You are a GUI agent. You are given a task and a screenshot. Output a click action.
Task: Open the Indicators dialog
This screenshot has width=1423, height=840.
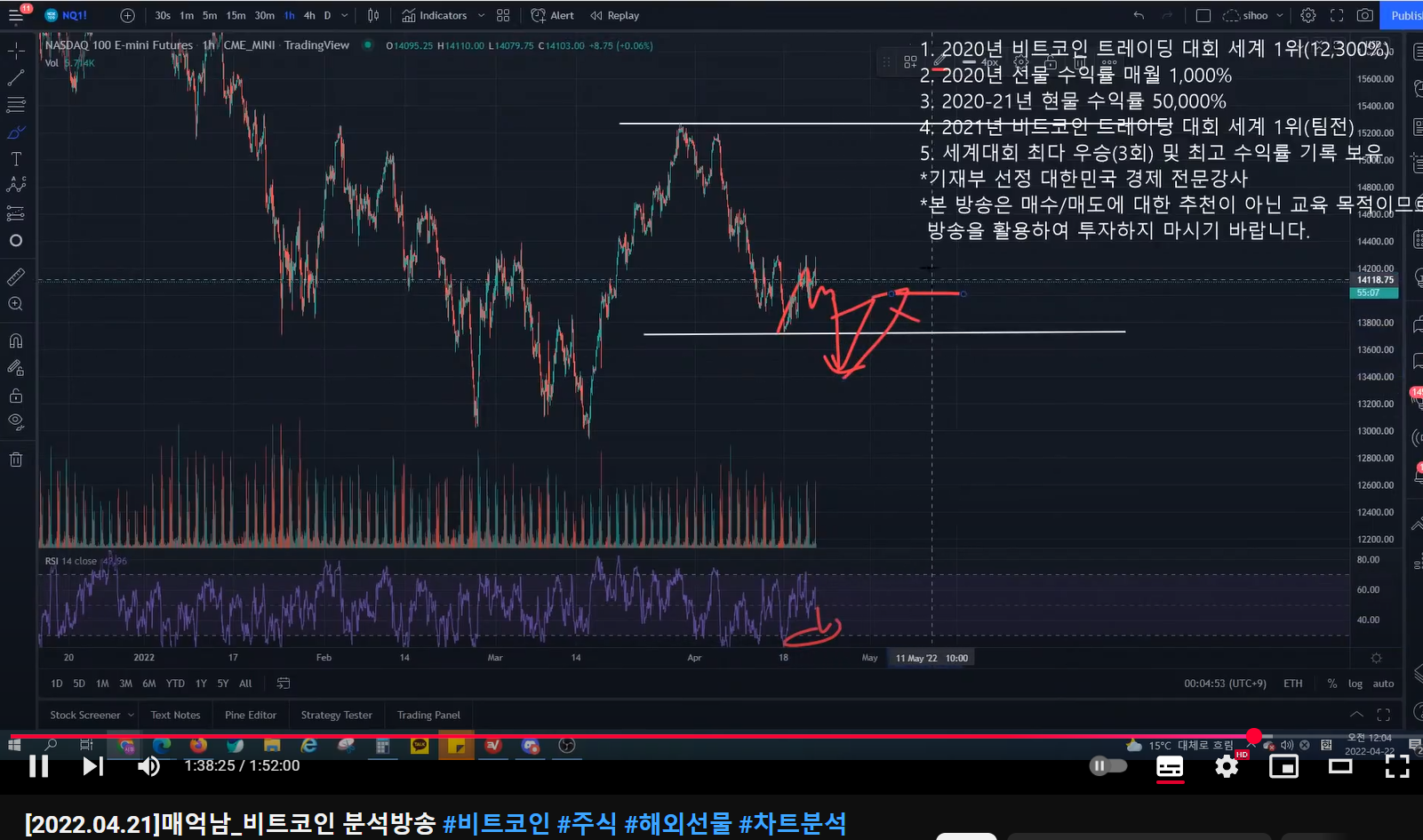point(435,15)
